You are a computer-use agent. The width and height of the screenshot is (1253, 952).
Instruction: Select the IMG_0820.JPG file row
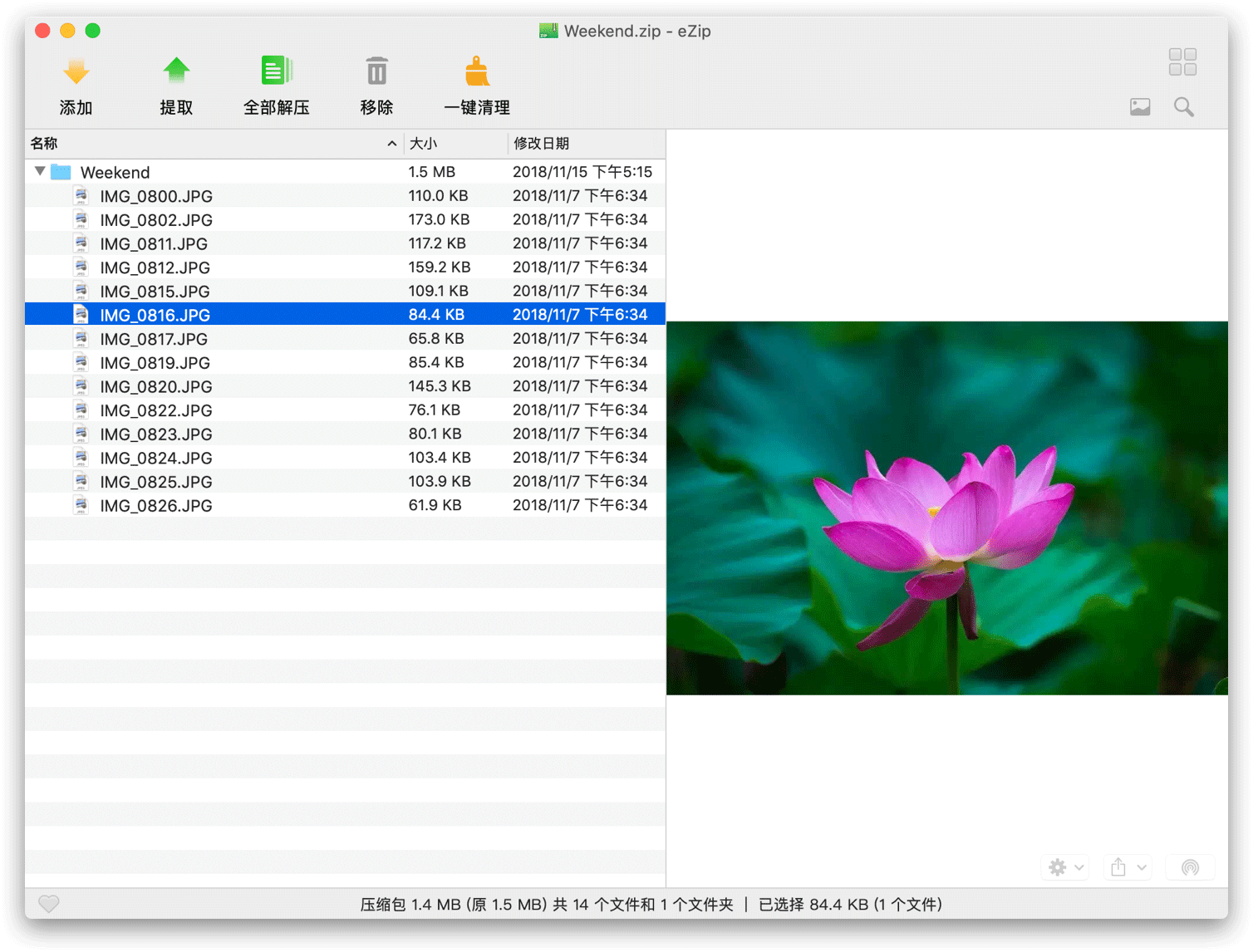(156, 386)
